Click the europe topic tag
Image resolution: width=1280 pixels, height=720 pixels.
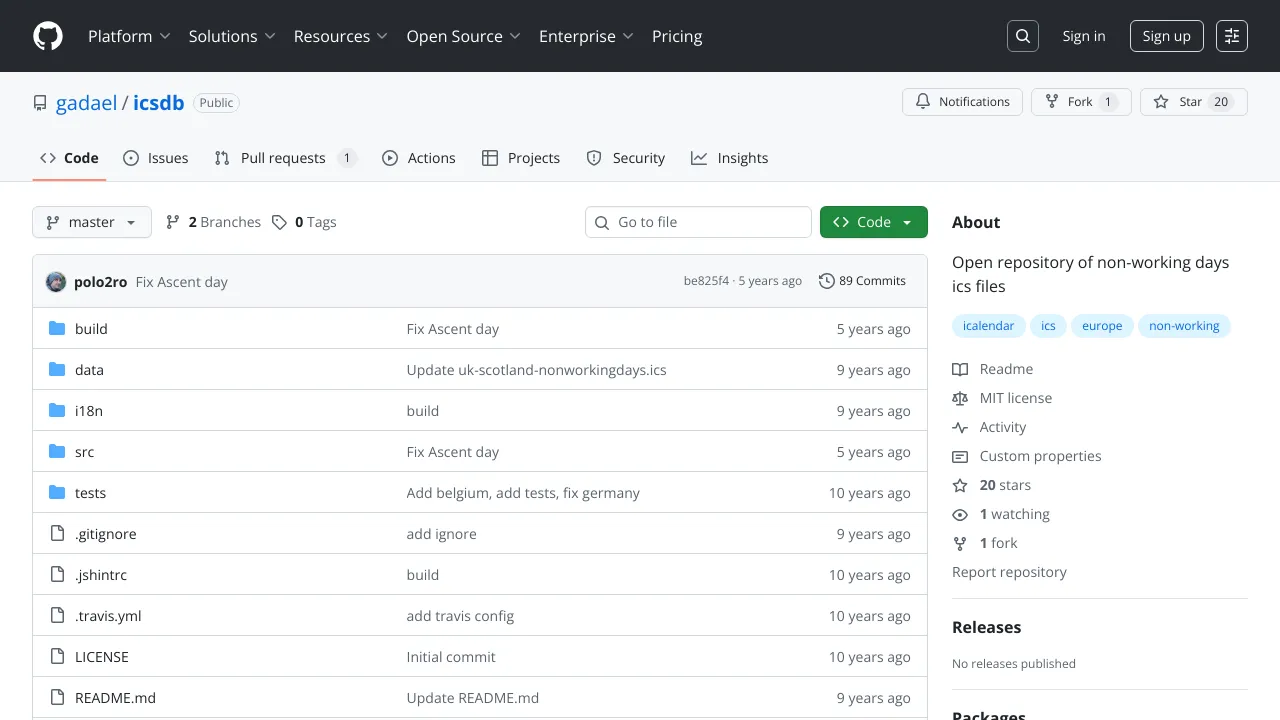(x=1102, y=326)
